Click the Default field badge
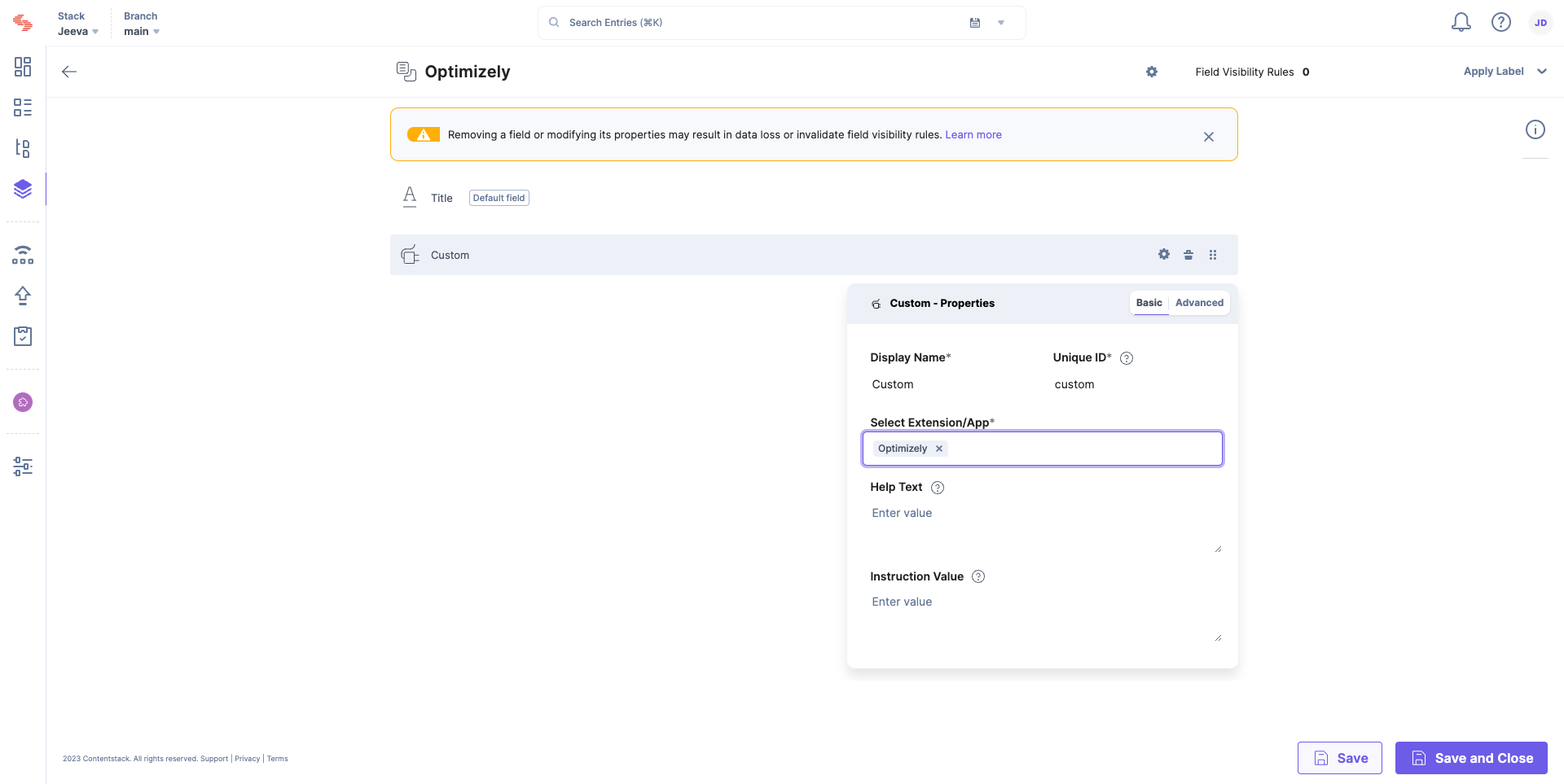The height and width of the screenshot is (784, 1564). [499, 198]
